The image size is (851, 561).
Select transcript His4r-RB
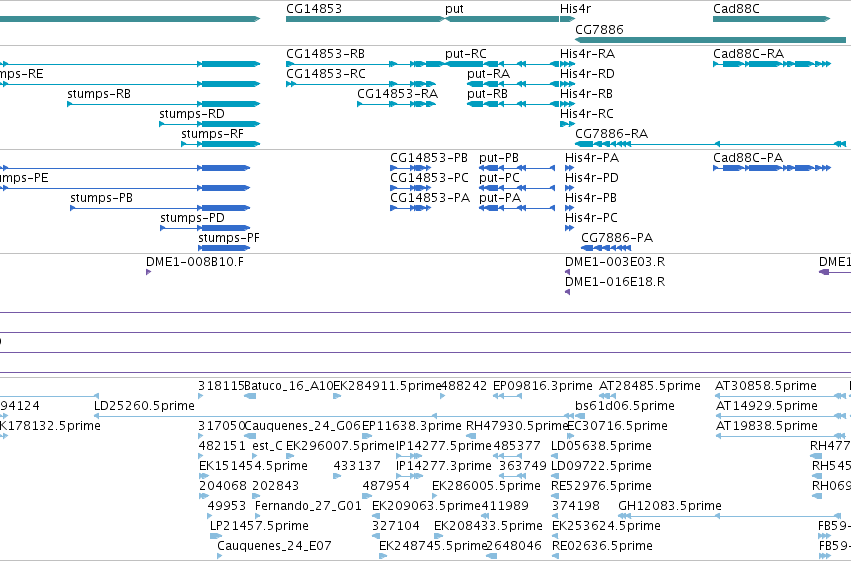tap(567, 104)
